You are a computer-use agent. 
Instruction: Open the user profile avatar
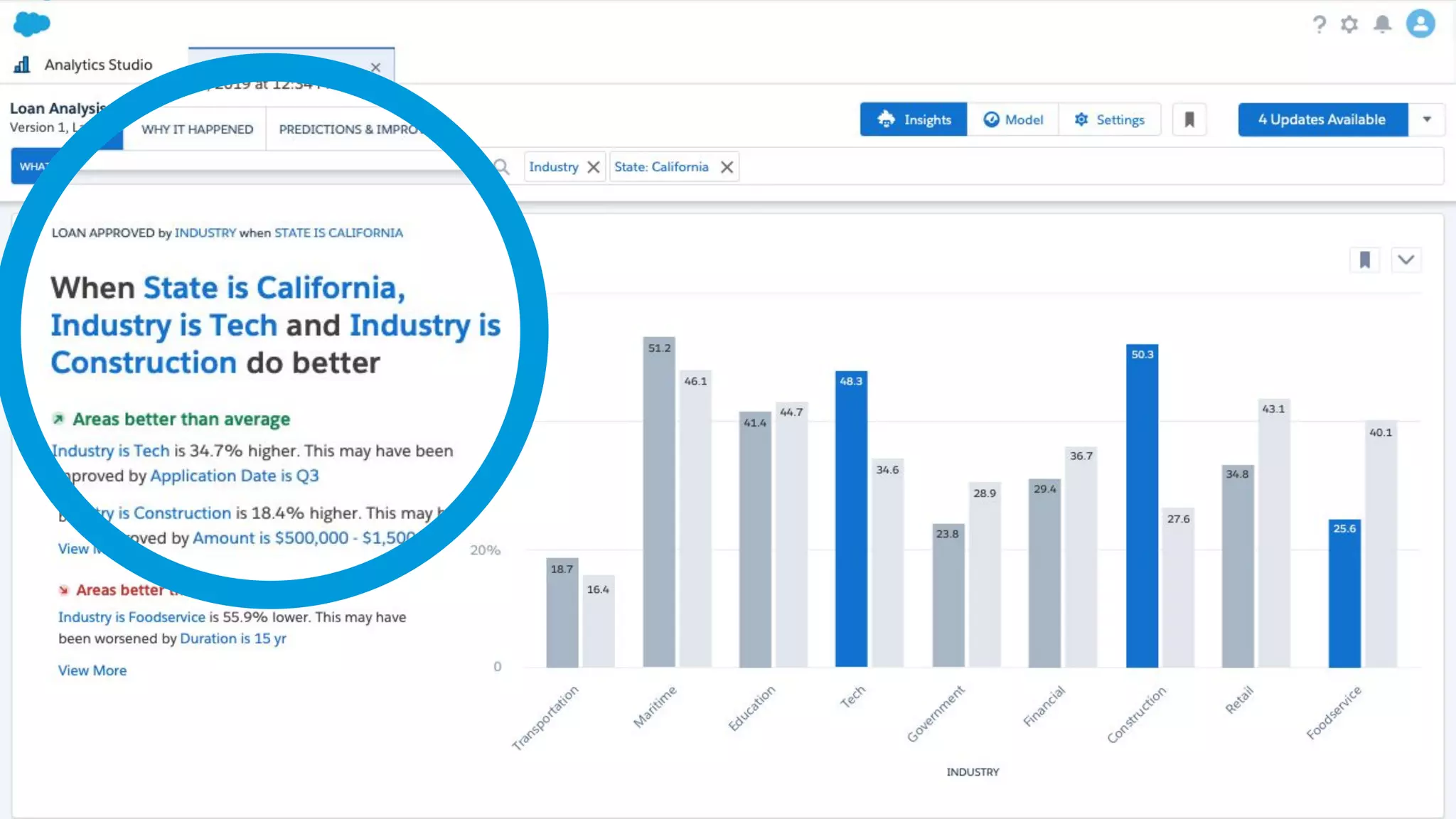click(1420, 24)
